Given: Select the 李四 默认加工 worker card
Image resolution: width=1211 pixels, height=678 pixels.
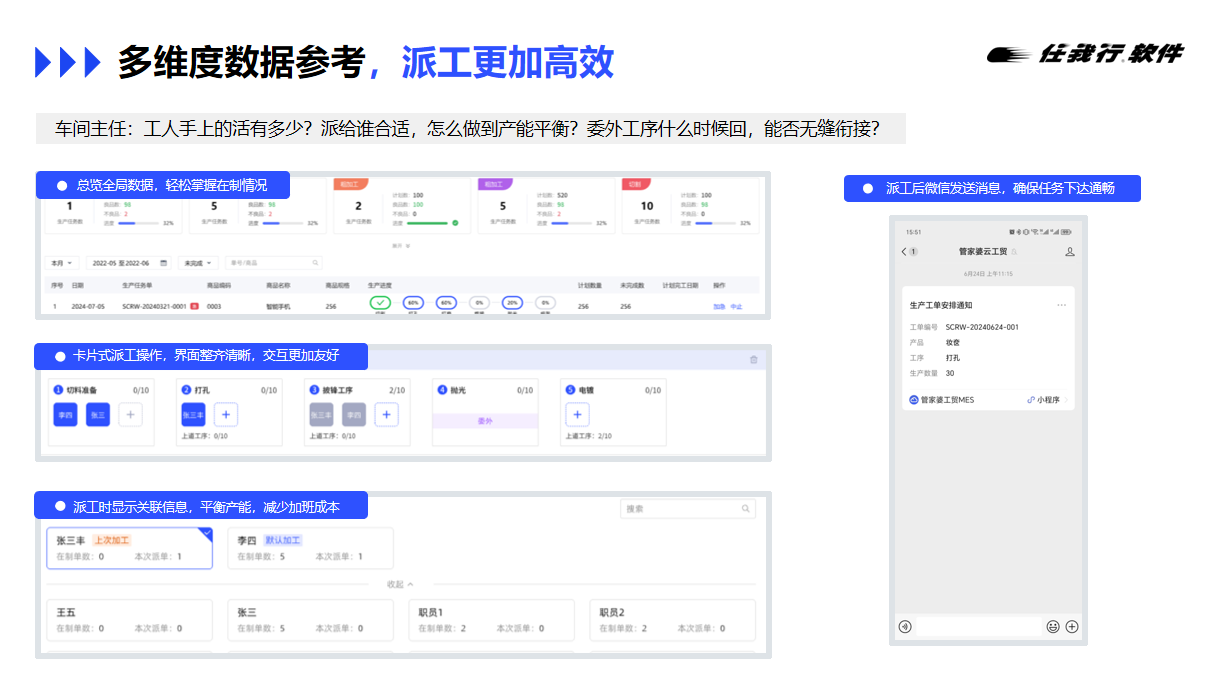Looking at the screenshot, I should 310,548.
